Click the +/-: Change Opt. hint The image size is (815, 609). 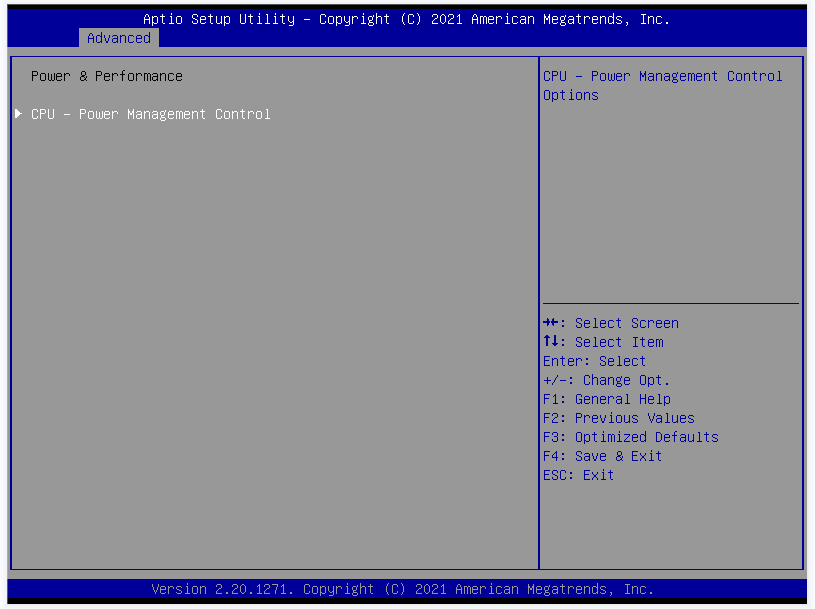click(x=606, y=380)
